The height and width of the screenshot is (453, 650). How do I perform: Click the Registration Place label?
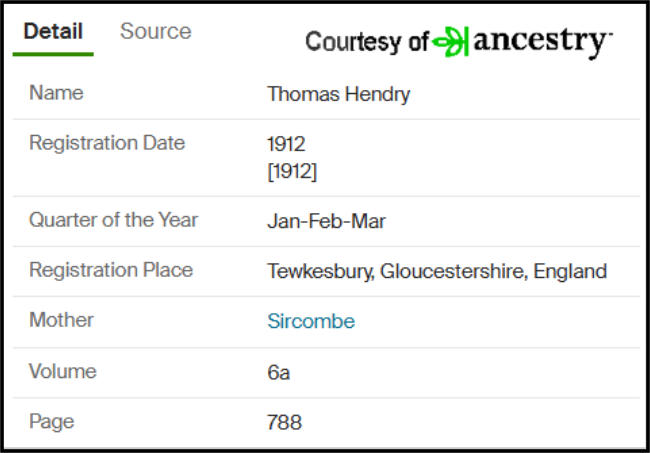(x=111, y=270)
